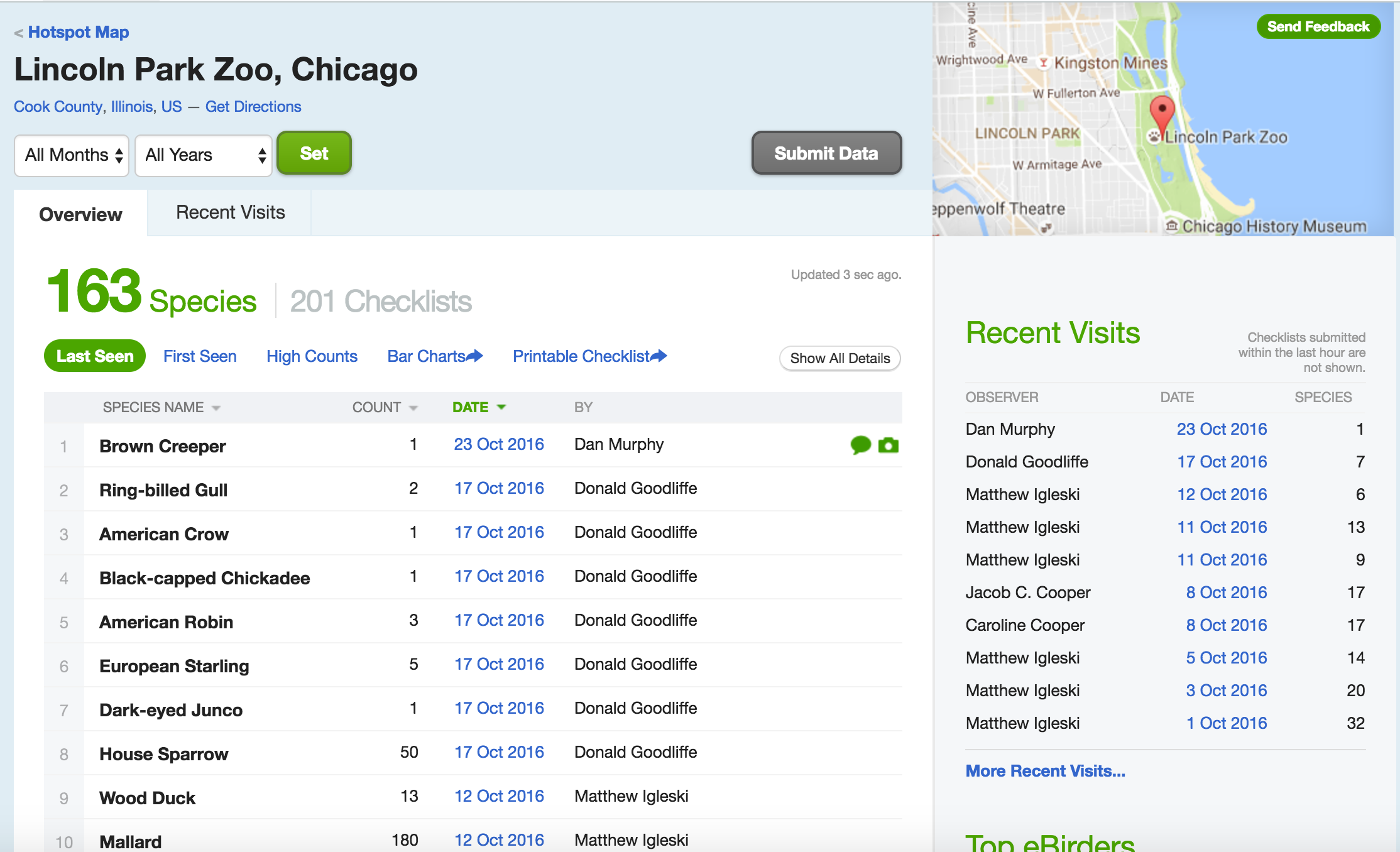Open the All Months dropdown
The image size is (1400, 852).
(72, 155)
